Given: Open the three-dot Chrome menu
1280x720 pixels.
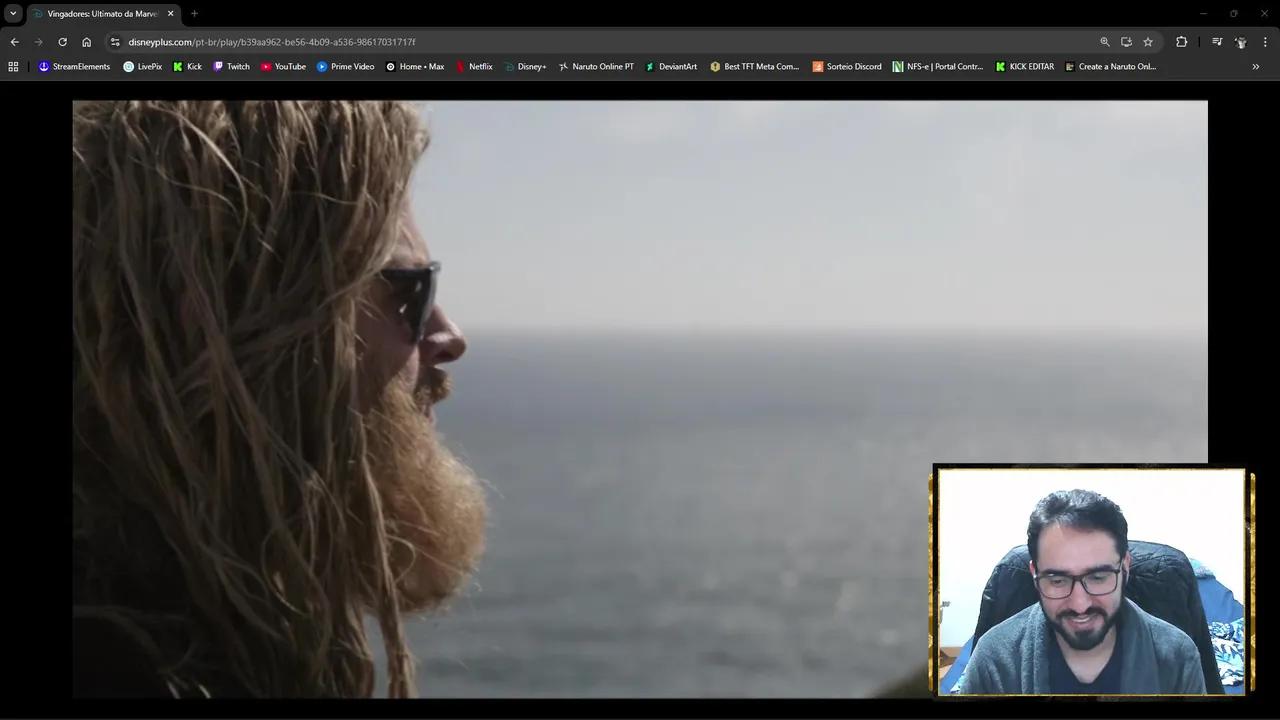Looking at the screenshot, I should [1266, 42].
